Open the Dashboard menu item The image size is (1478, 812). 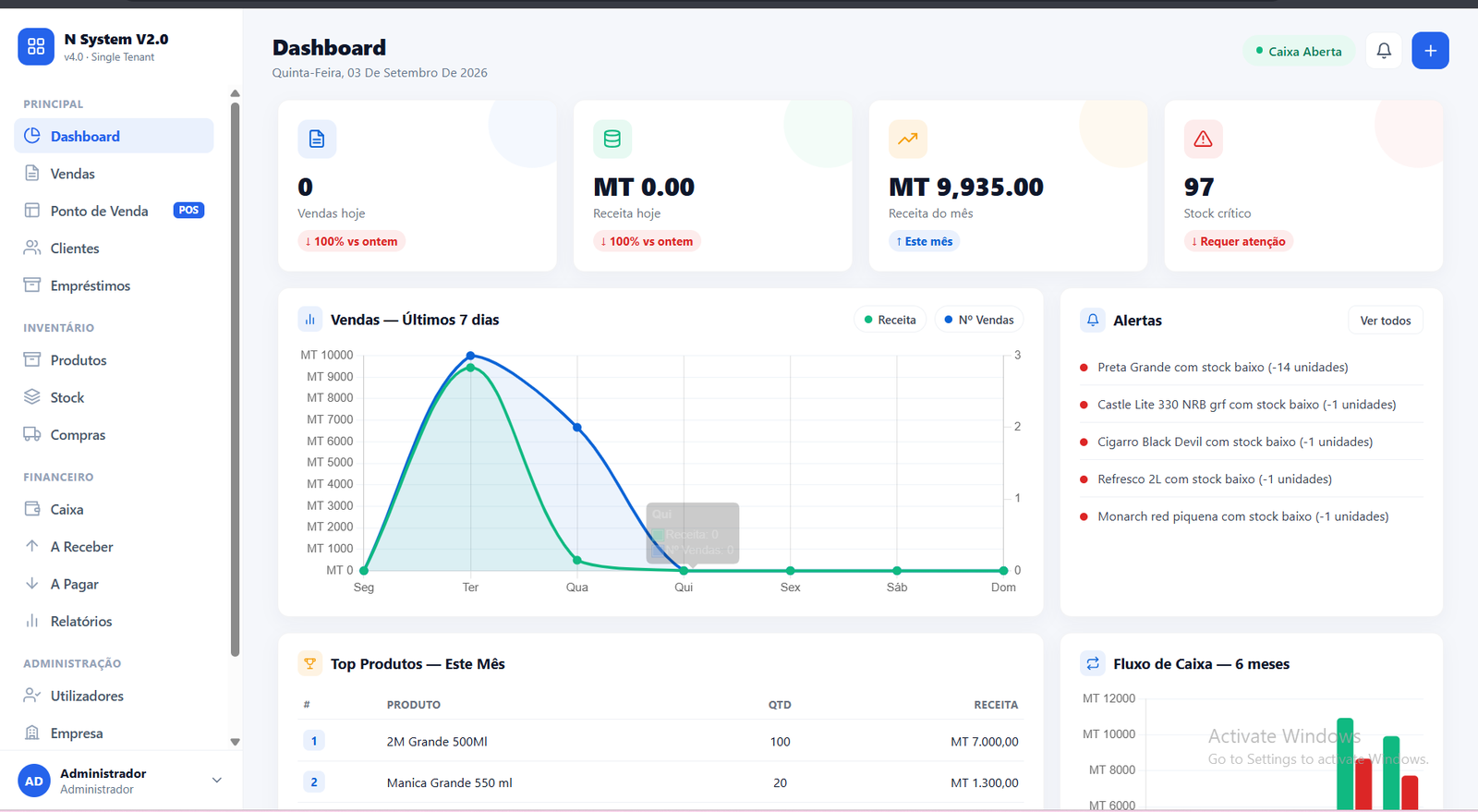coord(114,136)
